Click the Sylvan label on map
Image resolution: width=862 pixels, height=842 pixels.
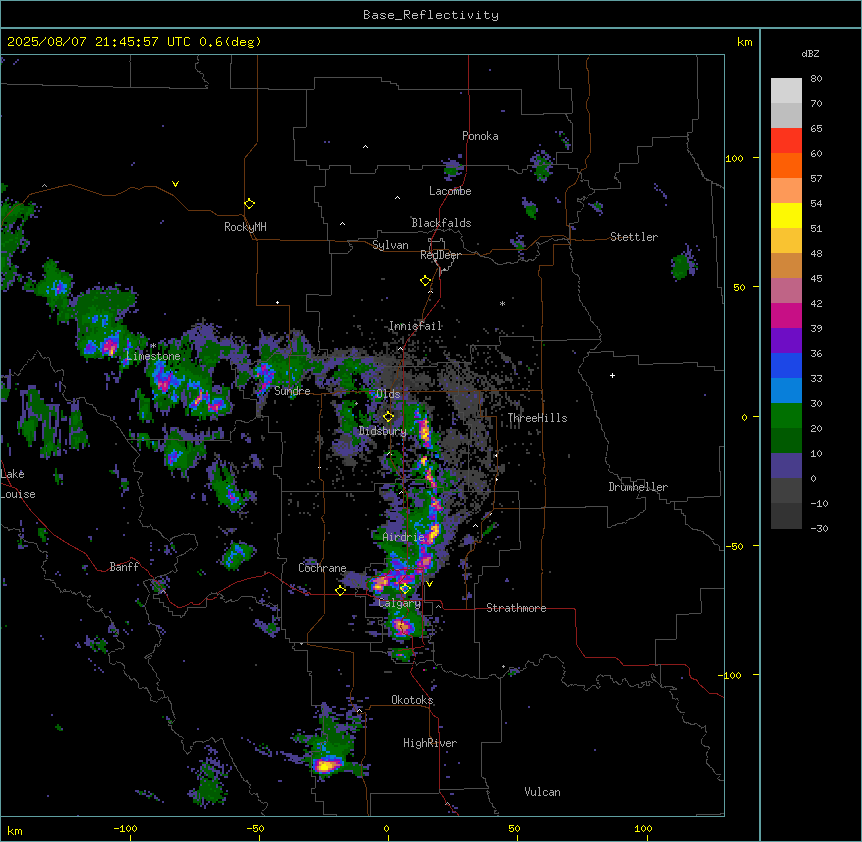[390, 245]
